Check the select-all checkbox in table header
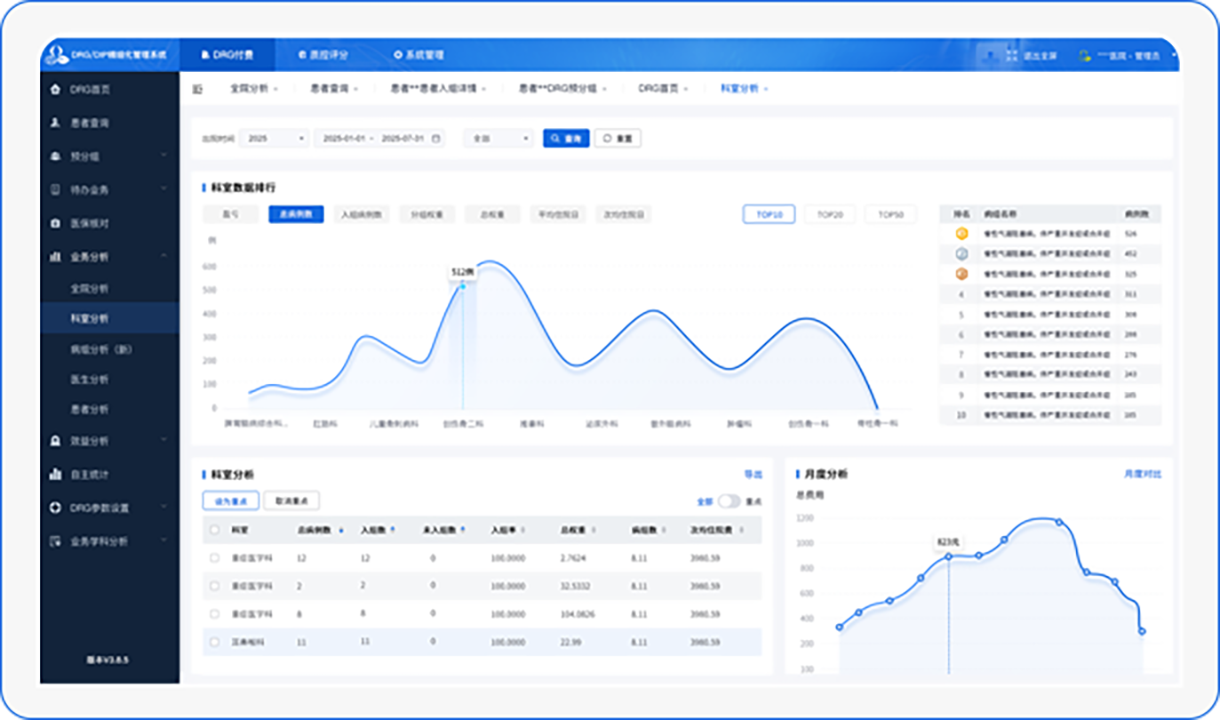 [x=214, y=530]
